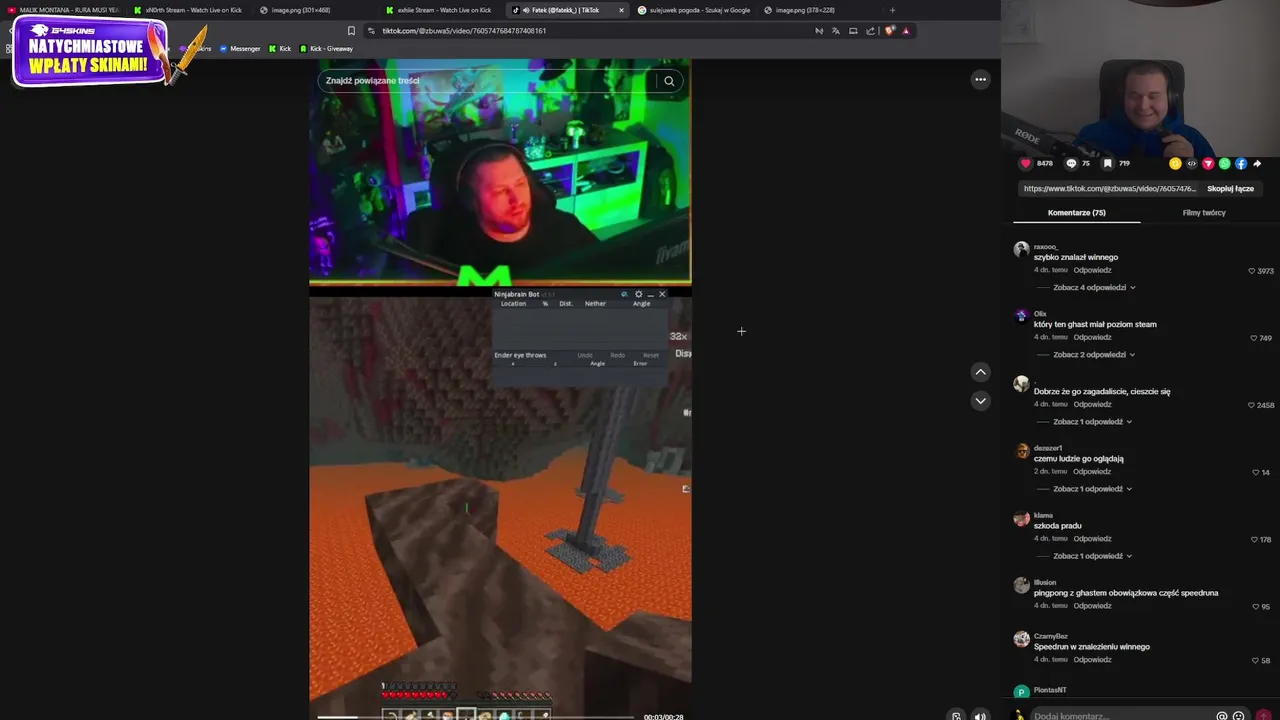Open comments via the speech bubble icon
Viewport: 1280px width, 720px height.
1071,163
